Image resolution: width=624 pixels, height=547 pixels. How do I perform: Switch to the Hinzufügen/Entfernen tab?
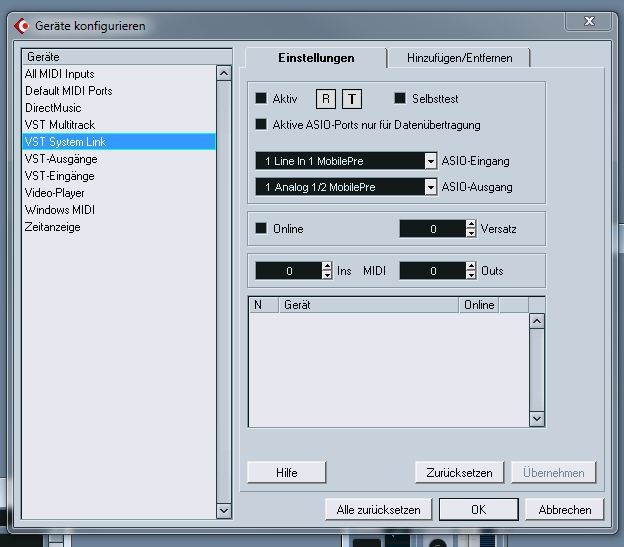[459, 58]
